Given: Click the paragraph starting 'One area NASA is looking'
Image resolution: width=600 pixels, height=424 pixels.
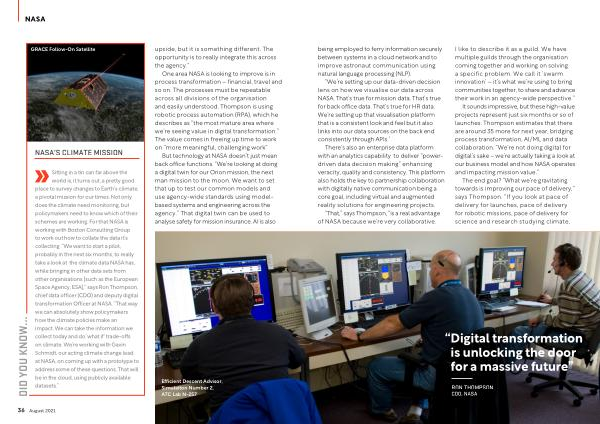Looking at the screenshot, I should click(x=218, y=111).
